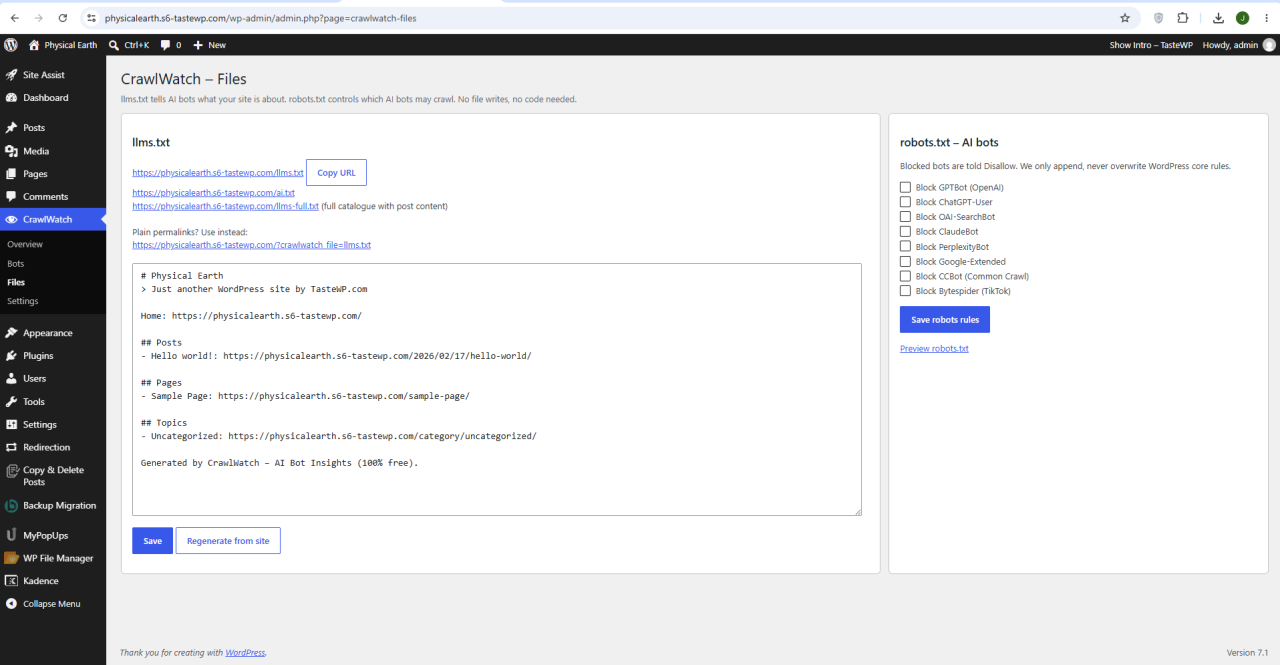1280x665 pixels.
Task: Open the Redirection menu item
Action: (46, 447)
